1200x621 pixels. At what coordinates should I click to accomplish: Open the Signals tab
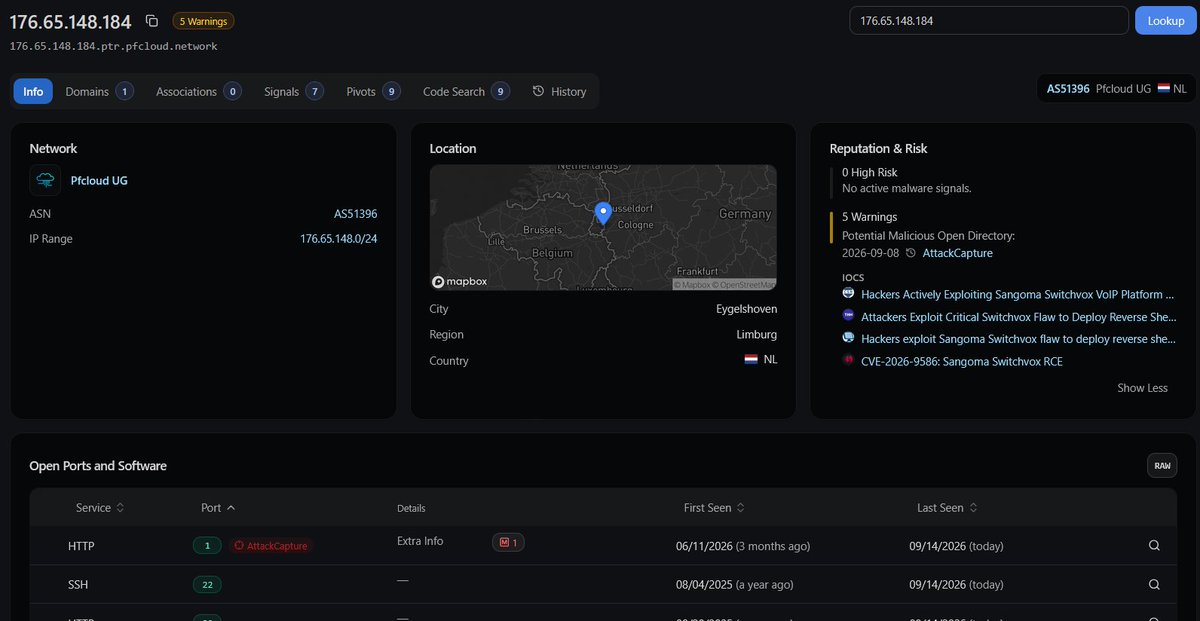293,91
